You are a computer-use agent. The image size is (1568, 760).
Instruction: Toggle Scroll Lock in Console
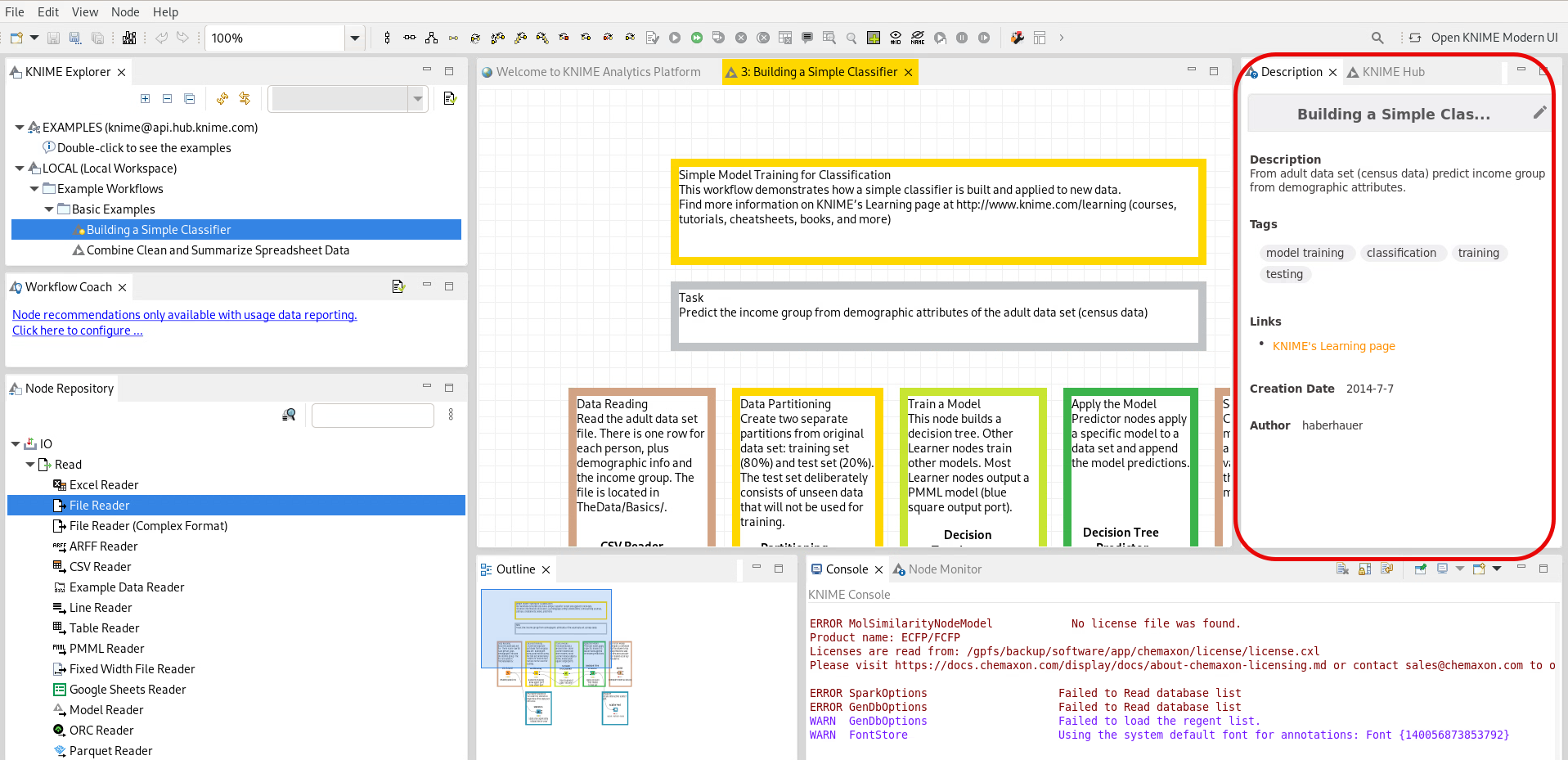click(x=1364, y=569)
